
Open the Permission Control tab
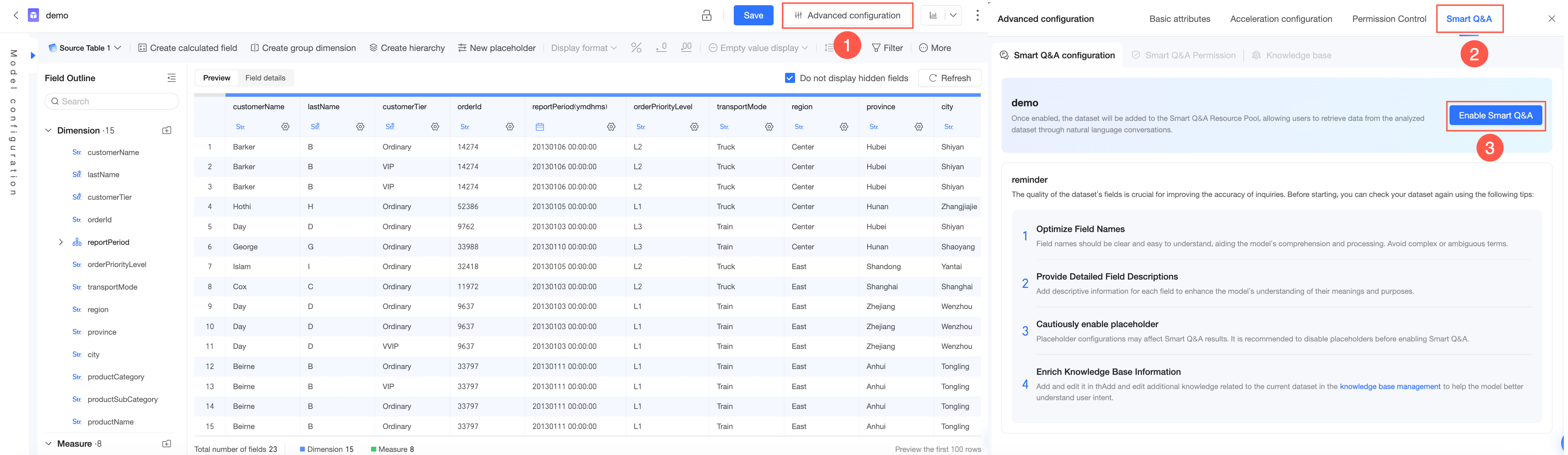[1389, 19]
